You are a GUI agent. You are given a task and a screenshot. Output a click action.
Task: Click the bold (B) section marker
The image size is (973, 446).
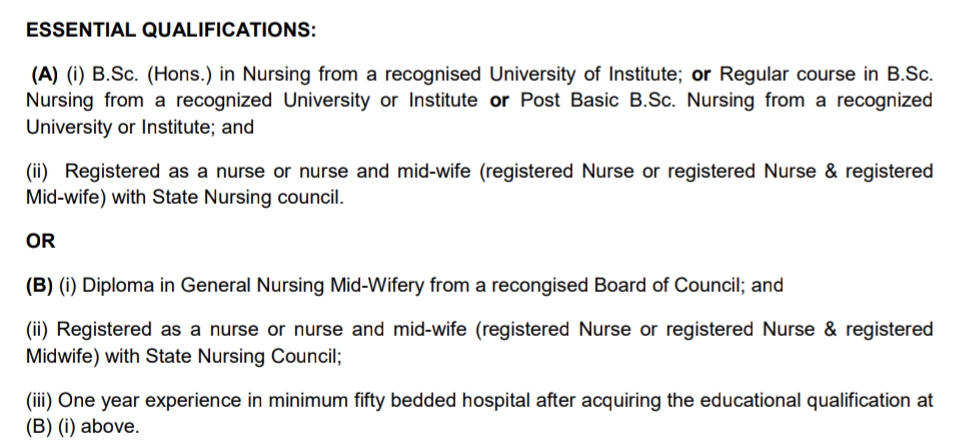click(39, 285)
